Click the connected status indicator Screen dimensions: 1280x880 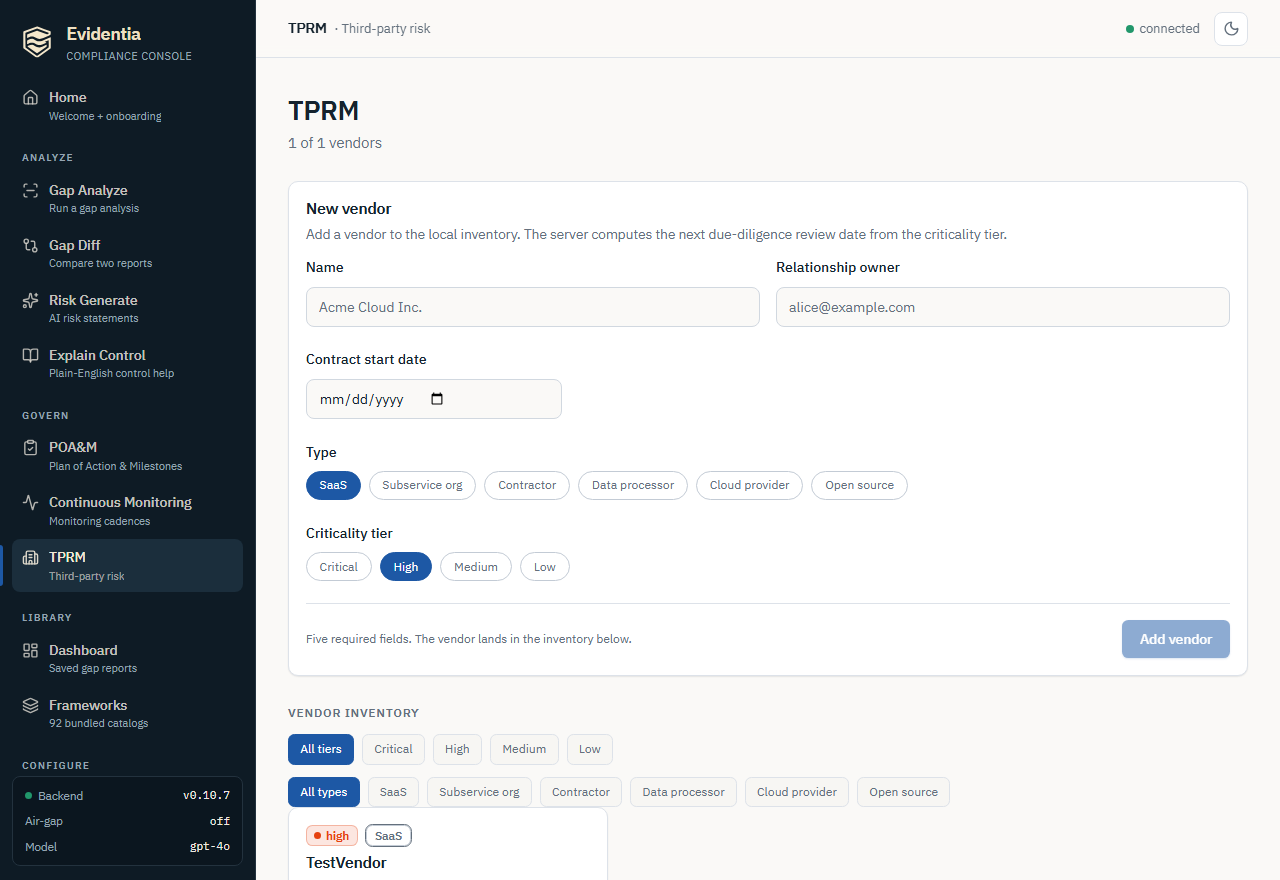pyautogui.click(x=1163, y=29)
